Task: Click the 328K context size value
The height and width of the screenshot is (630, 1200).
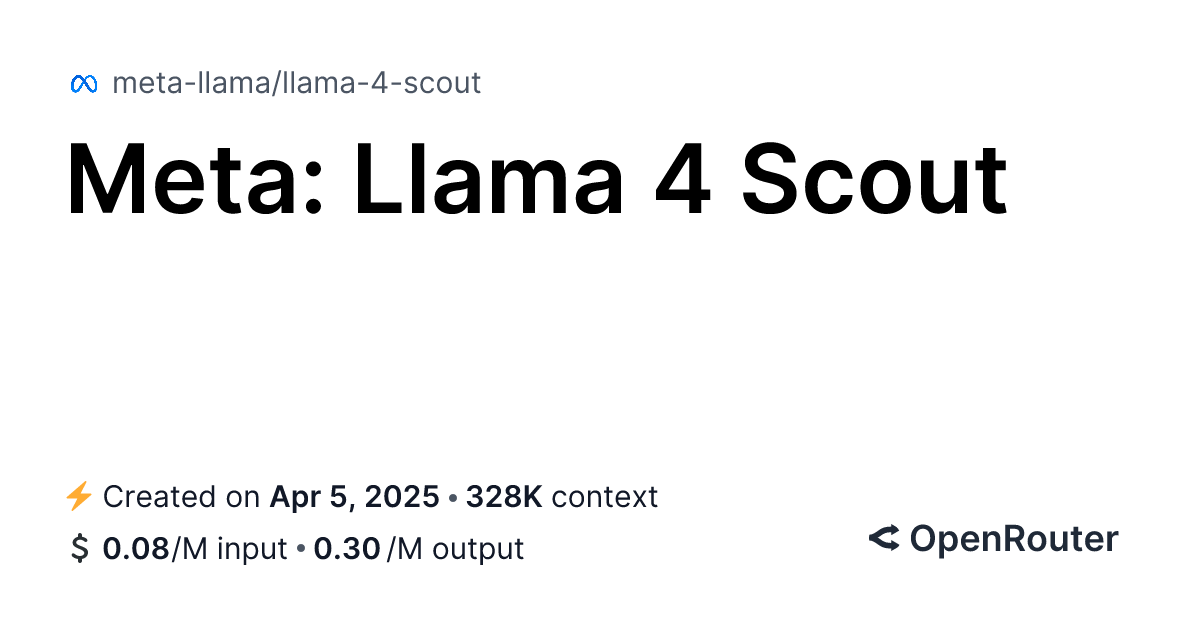Action: click(x=503, y=496)
